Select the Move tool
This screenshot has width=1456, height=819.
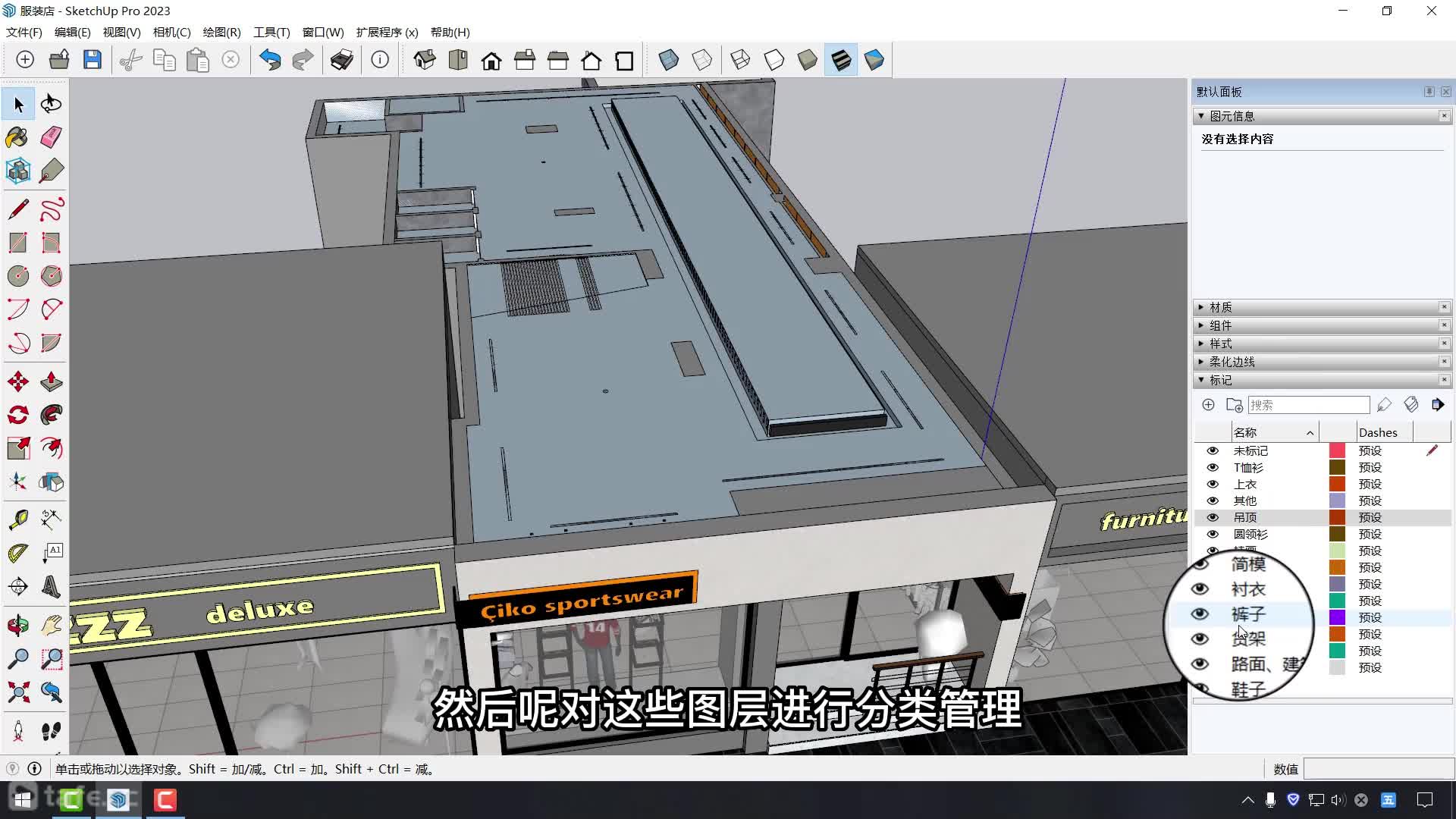tap(18, 381)
